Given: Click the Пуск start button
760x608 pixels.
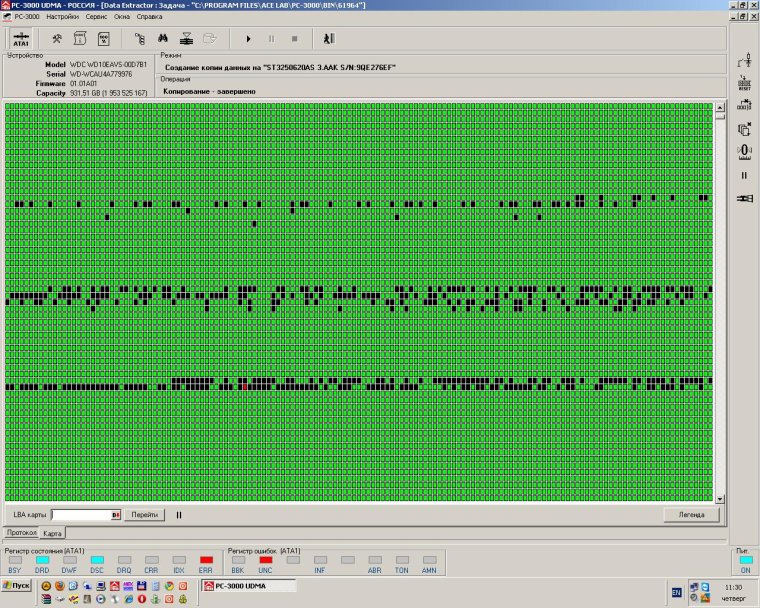Looking at the screenshot, I should point(16,585).
